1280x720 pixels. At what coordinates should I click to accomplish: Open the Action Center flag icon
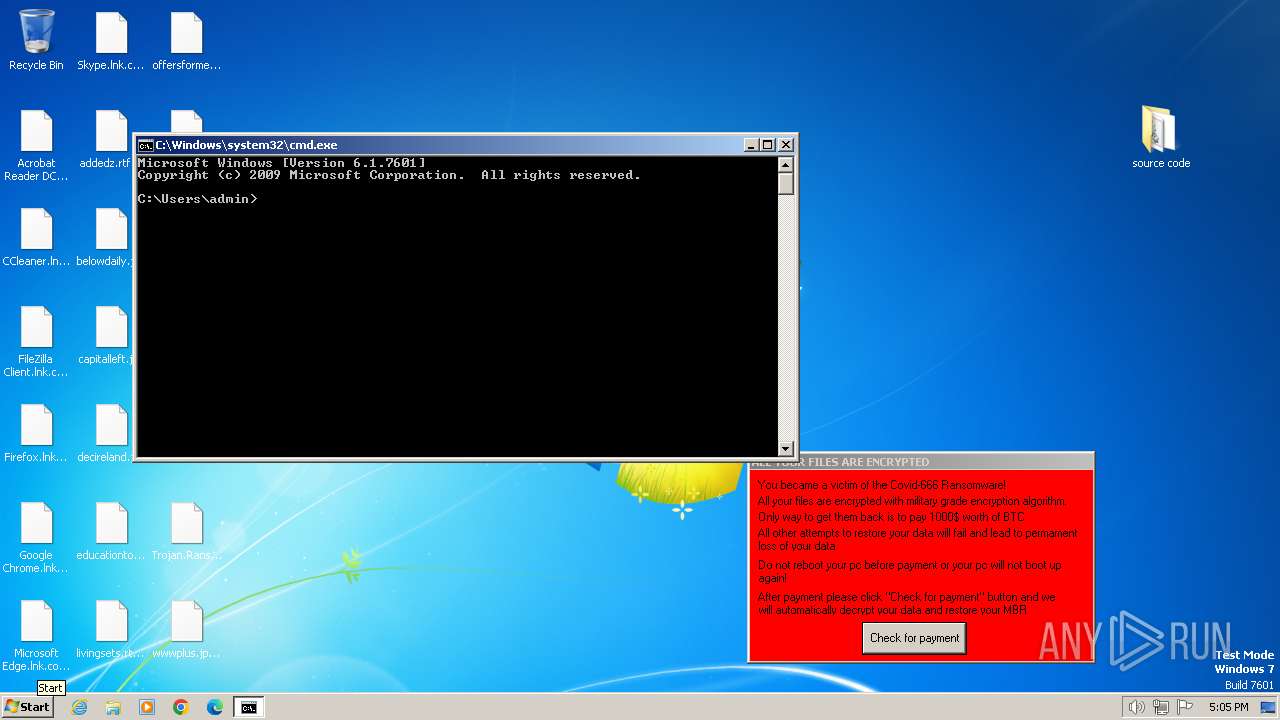(x=1185, y=707)
